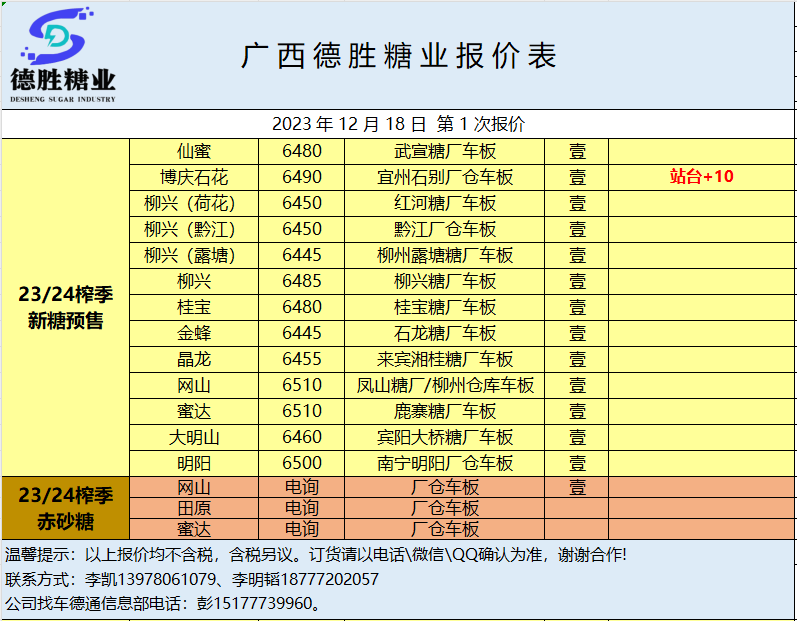
Task: Click the 23/24榨季 新糖预售 merged cell
Action: point(66,308)
